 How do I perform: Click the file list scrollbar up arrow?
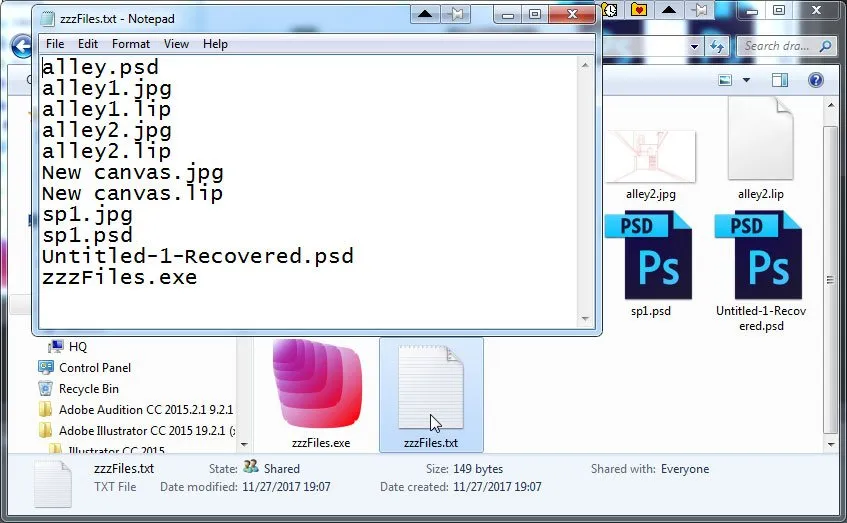(x=831, y=105)
